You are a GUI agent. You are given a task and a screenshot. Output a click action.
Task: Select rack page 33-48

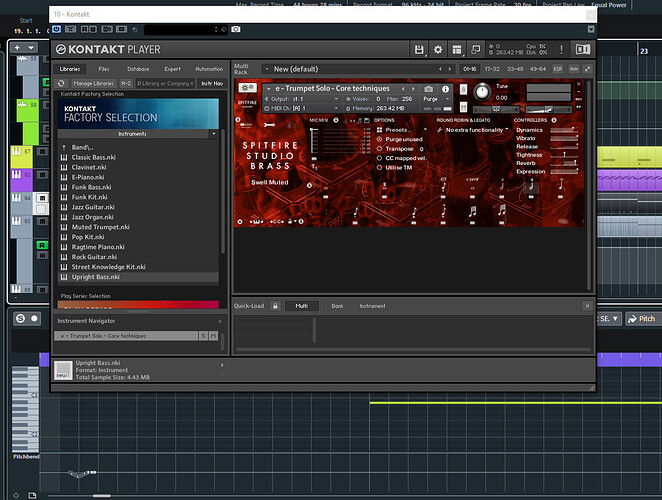515,69
